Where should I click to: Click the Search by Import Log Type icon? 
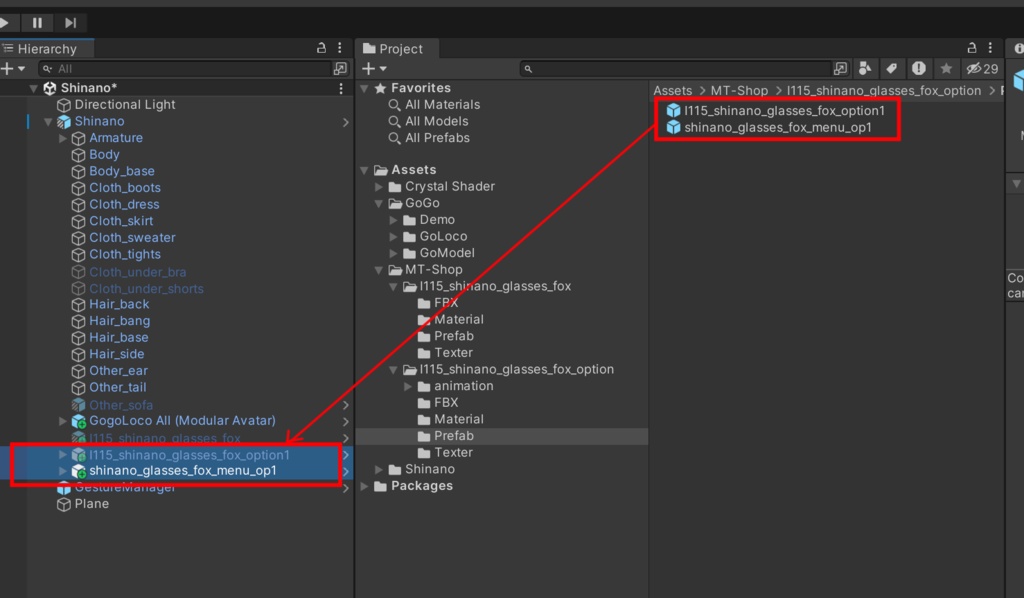pos(919,69)
